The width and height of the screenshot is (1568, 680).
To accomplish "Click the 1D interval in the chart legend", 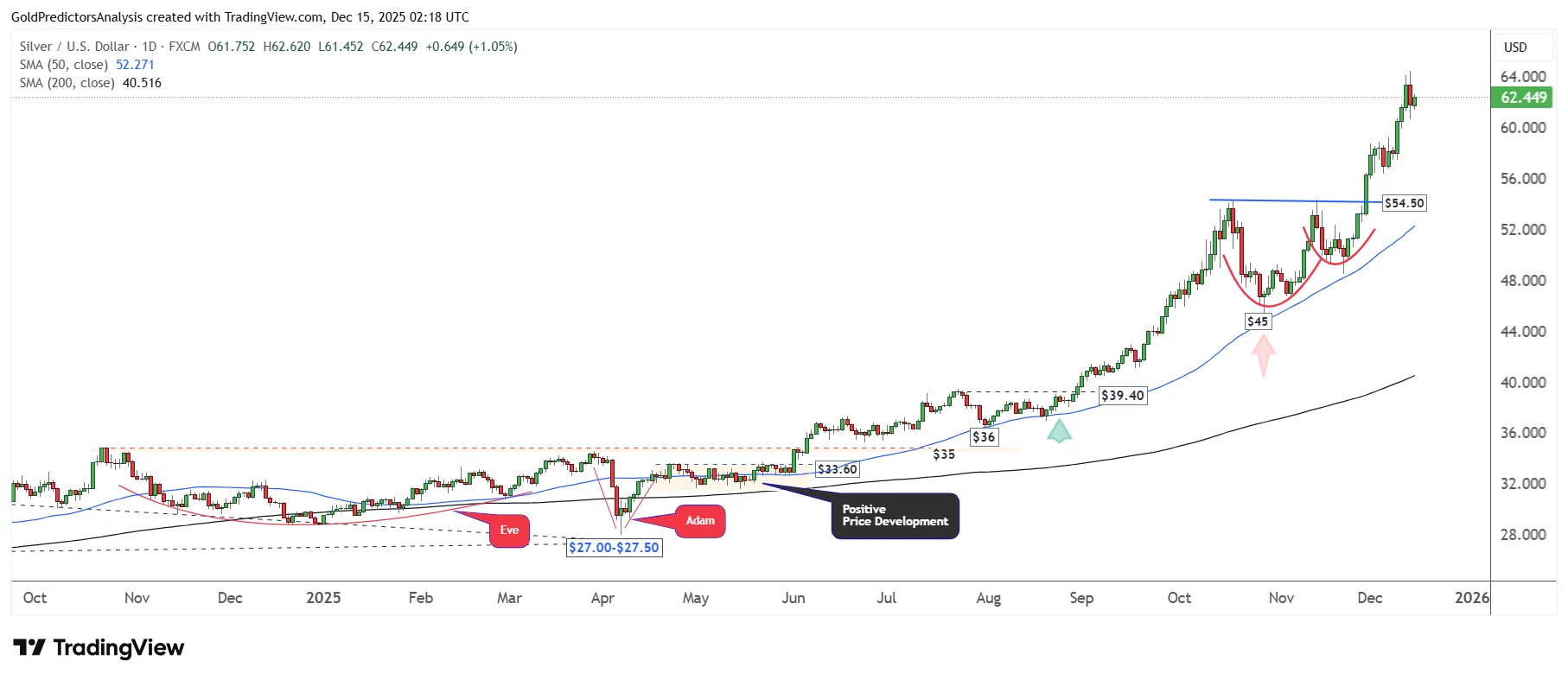I will tap(150, 47).
